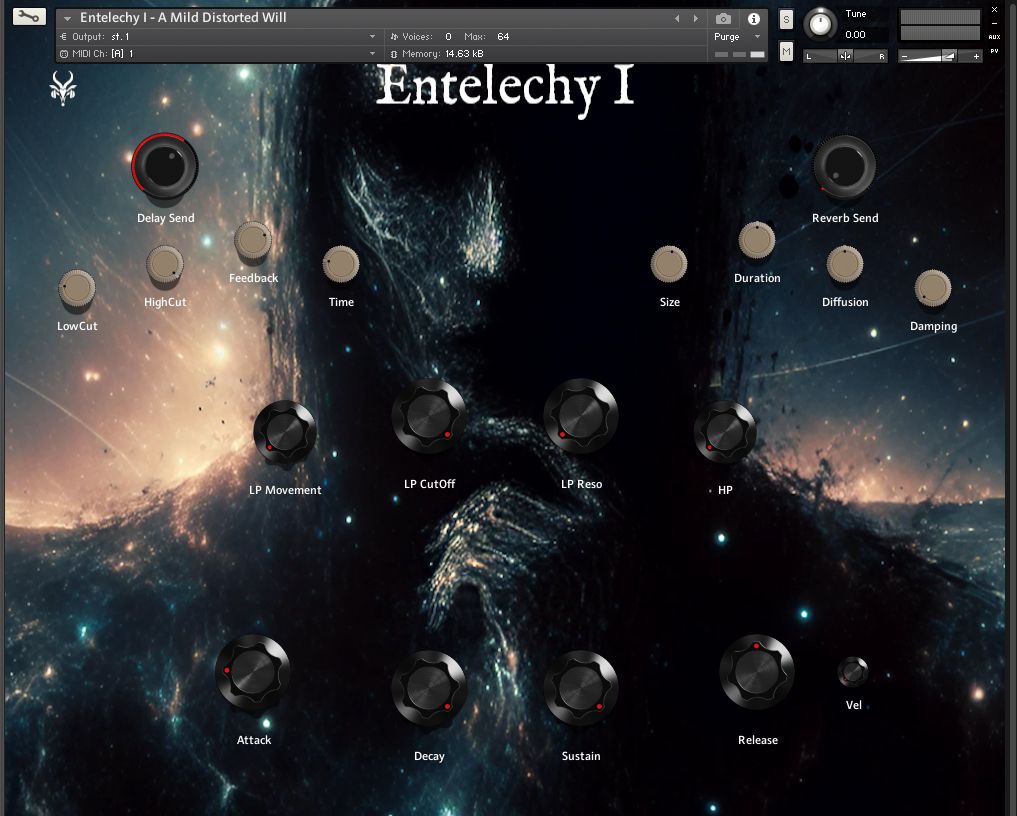Click the Tune value 0.00
The image size is (1017, 816).
[855, 35]
